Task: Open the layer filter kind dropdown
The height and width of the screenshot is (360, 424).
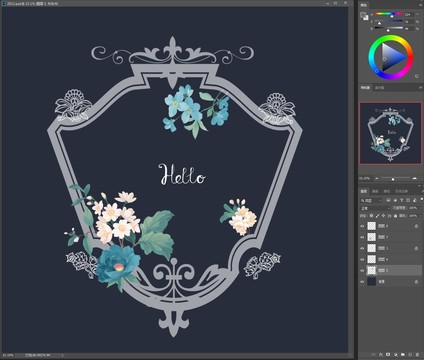Action: pos(371,200)
